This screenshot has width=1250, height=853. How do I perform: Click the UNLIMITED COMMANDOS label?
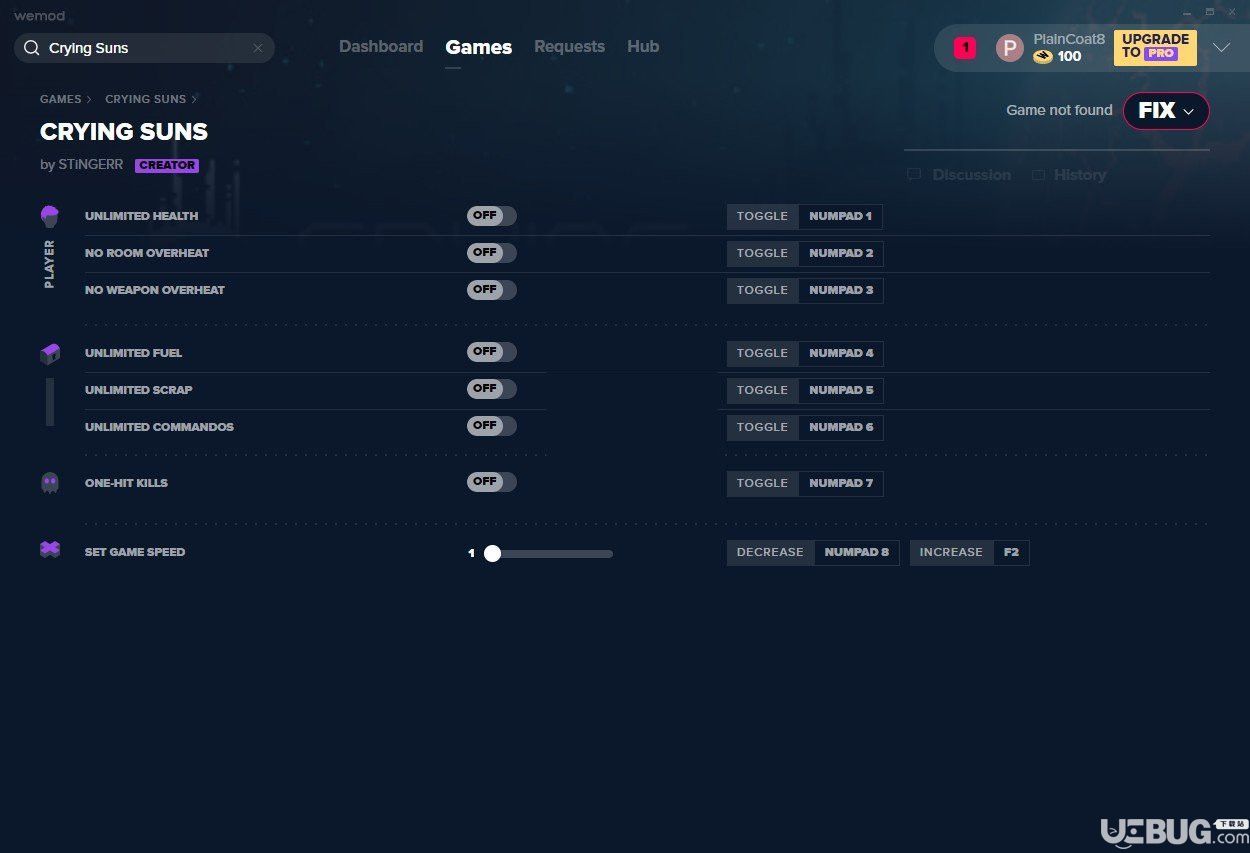click(160, 427)
